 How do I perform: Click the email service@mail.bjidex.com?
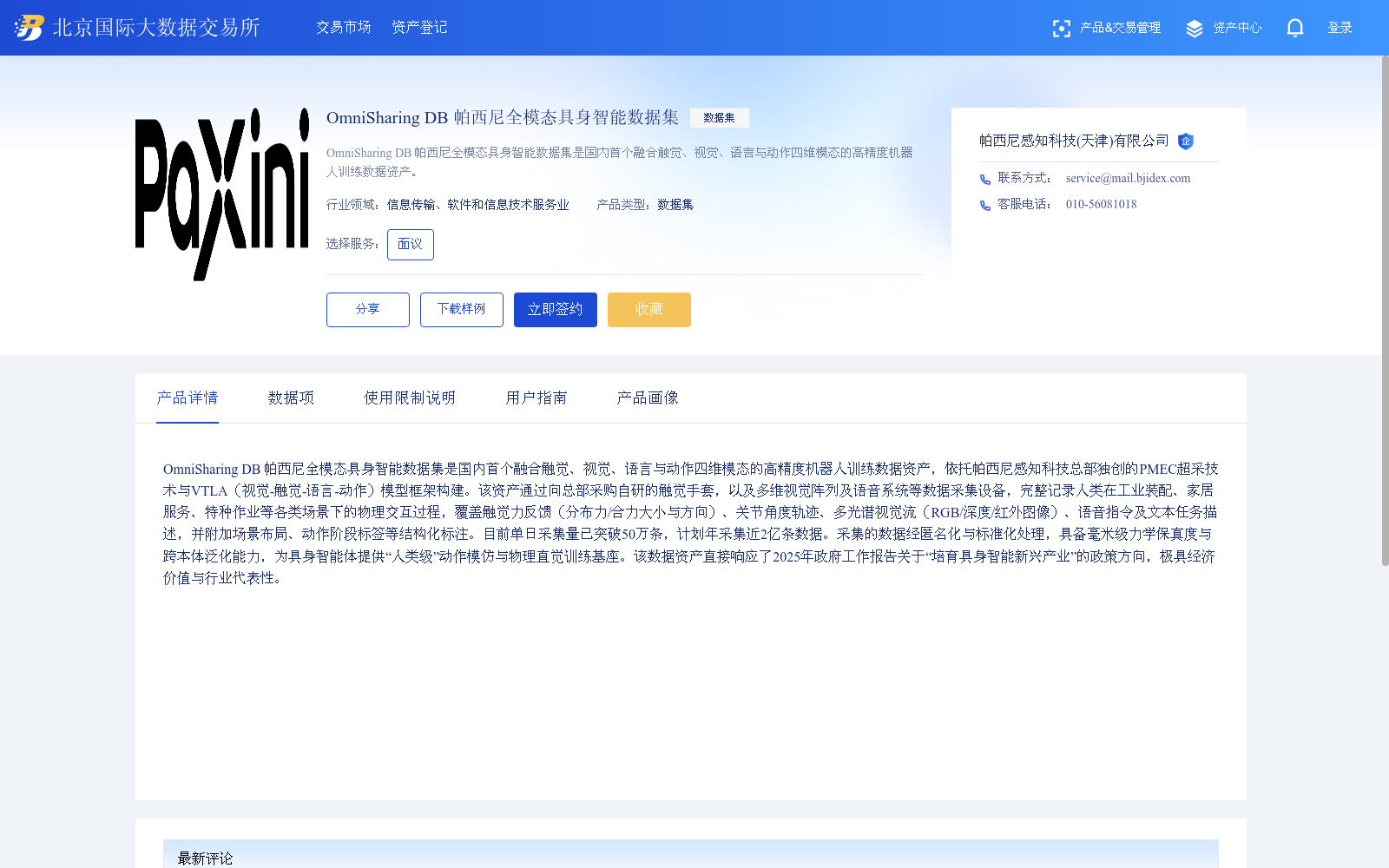[x=1128, y=179]
